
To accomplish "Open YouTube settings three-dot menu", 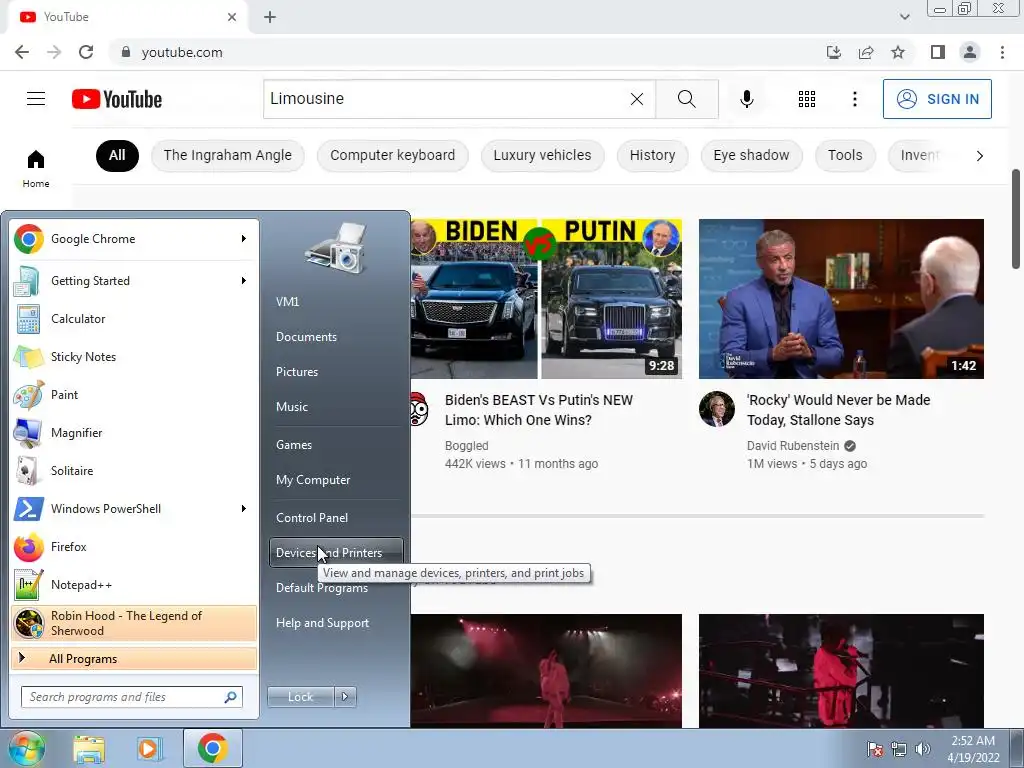I will tap(855, 99).
